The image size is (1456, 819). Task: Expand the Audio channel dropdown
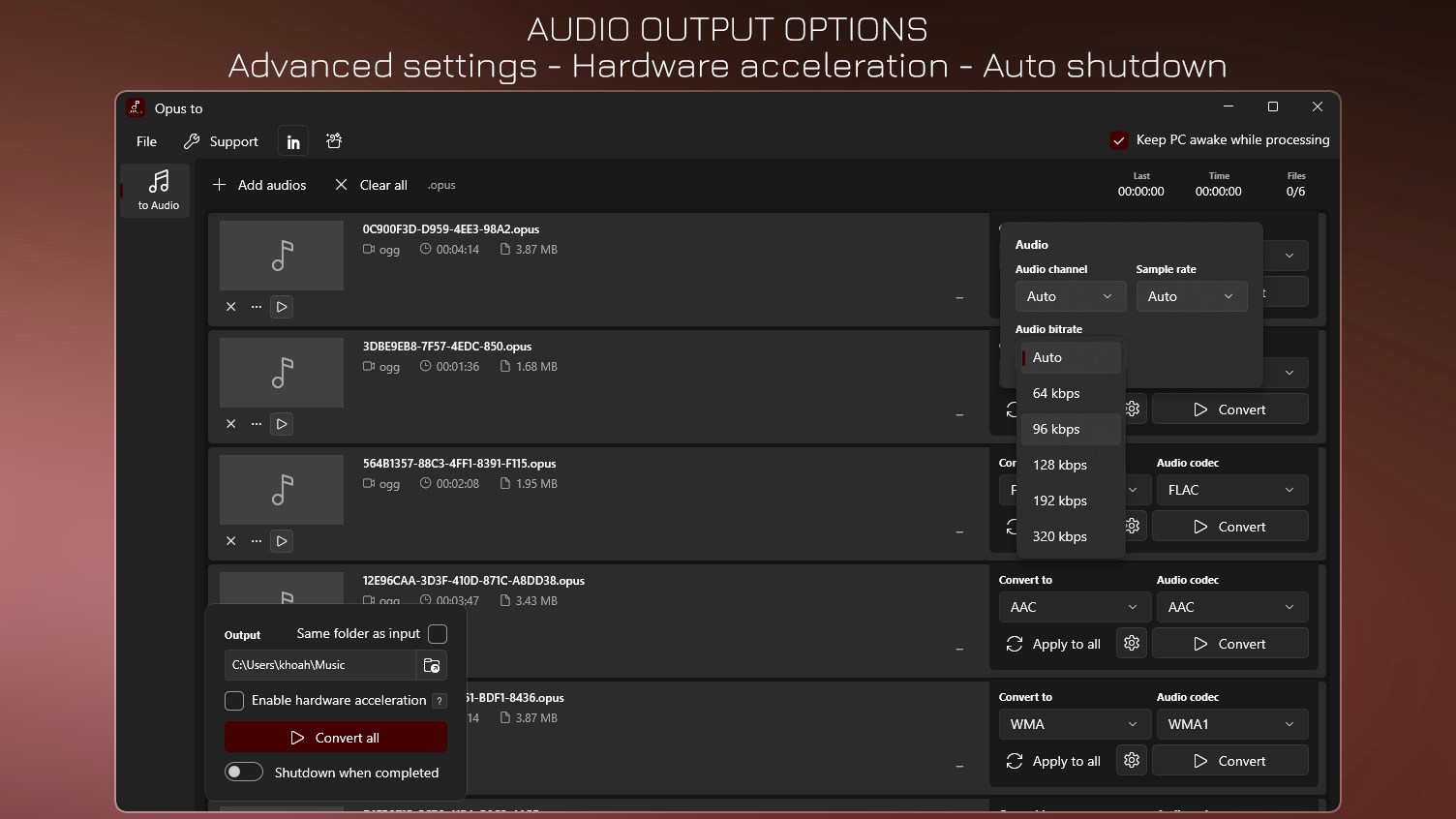point(1071,296)
